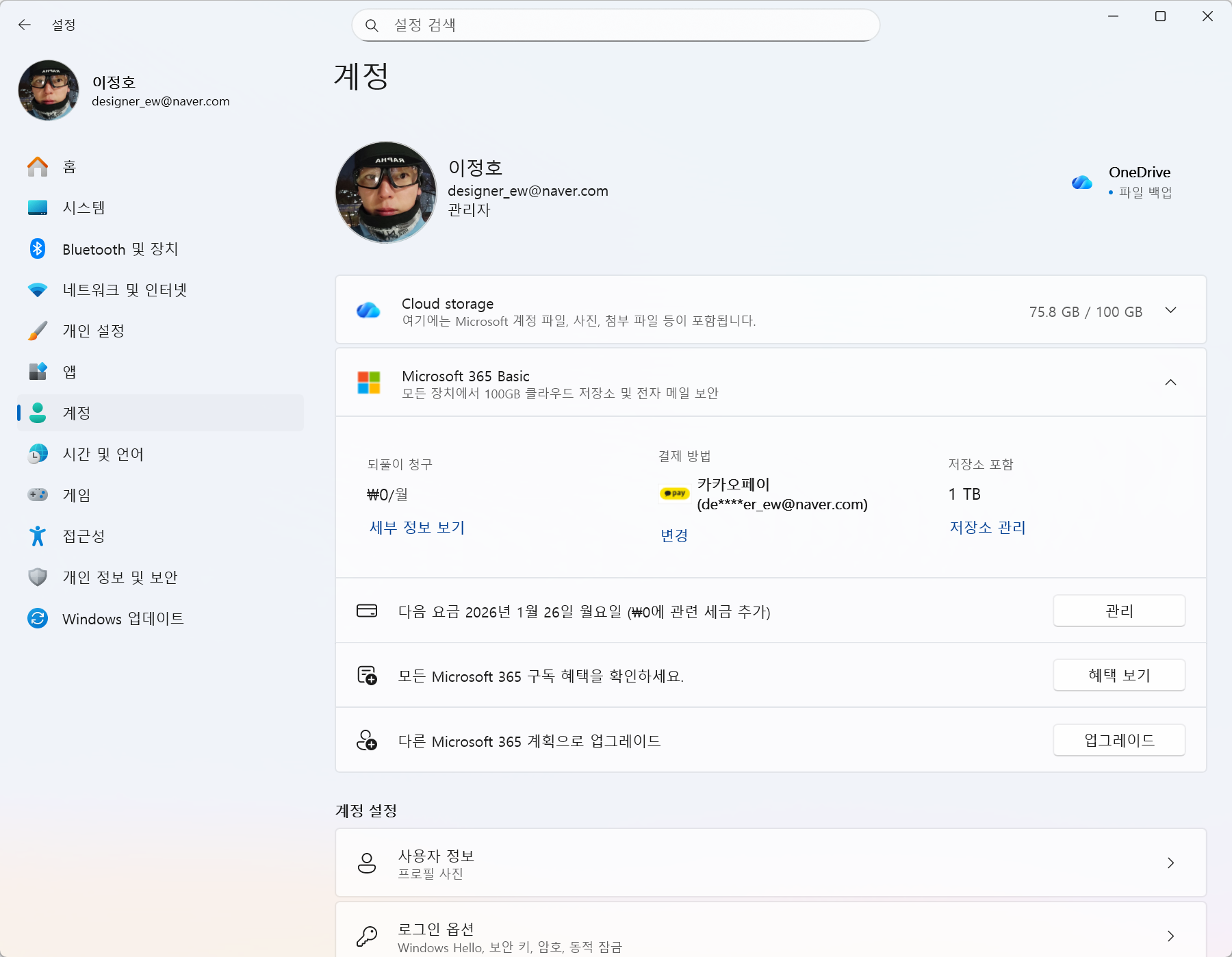Image resolution: width=1232 pixels, height=957 pixels.
Task: Click the paintbrush icon for 개인 설정
Action: tap(38, 331)
